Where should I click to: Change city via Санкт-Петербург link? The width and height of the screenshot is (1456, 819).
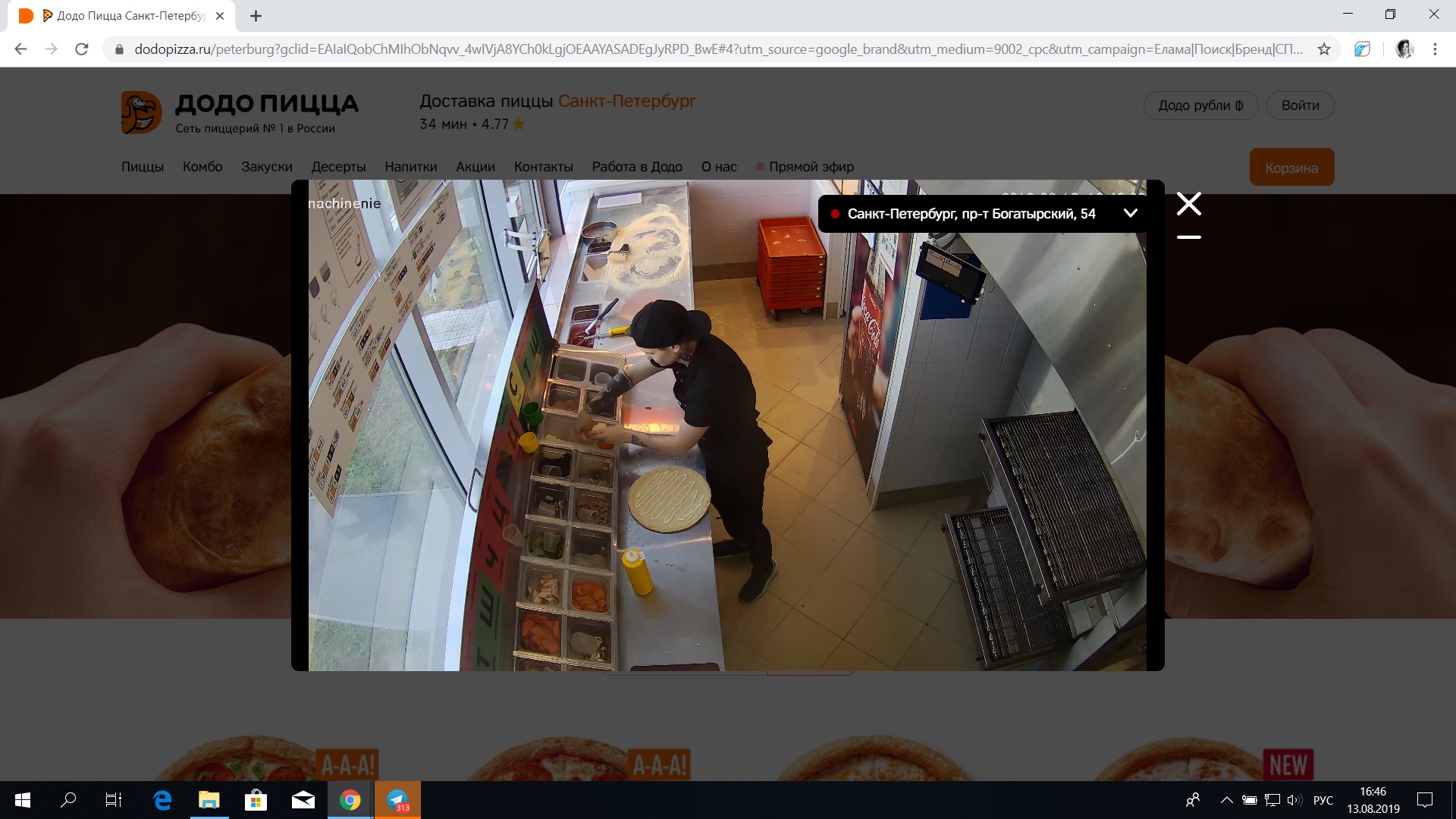point(626,101)
